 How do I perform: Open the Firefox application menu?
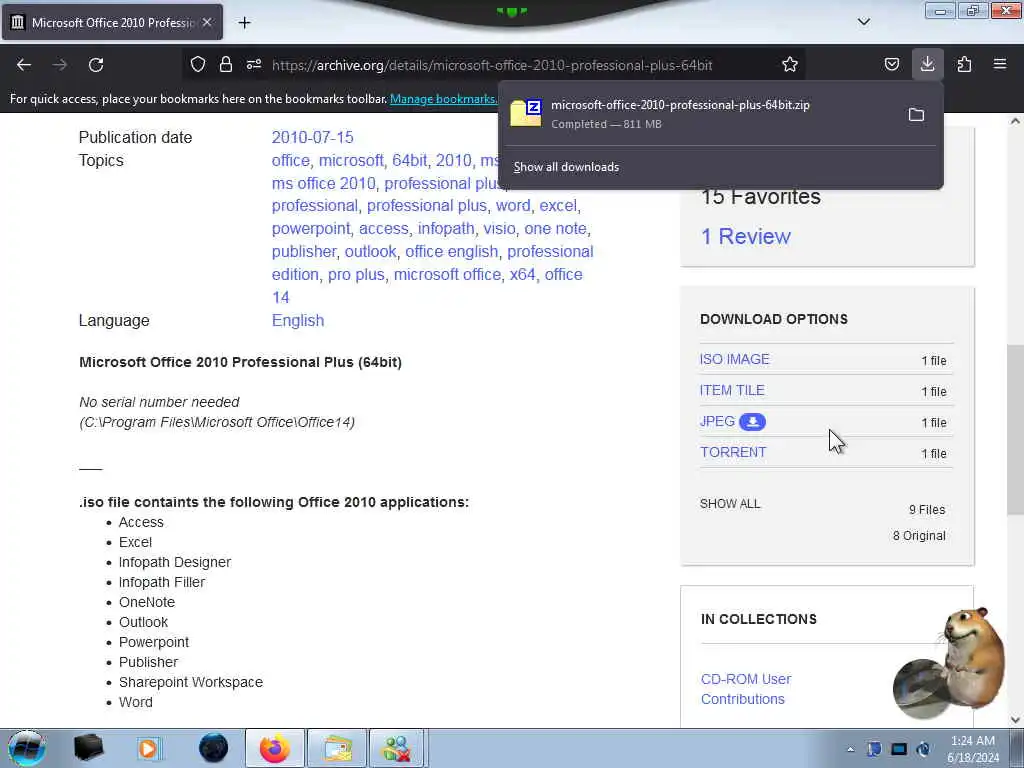(x=1000, y=64)
